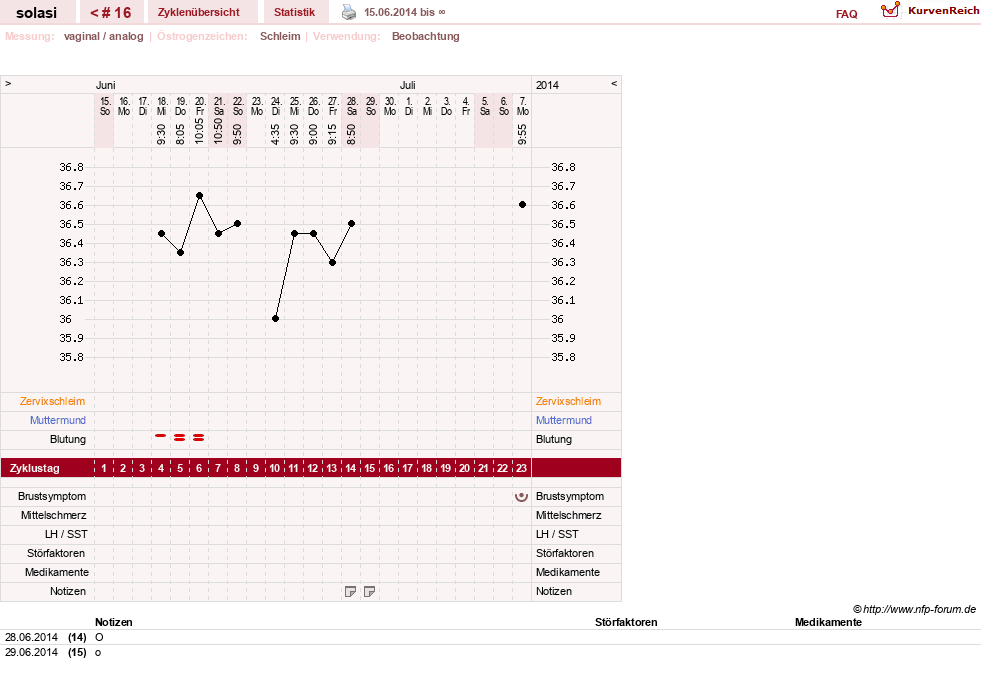Screen dimensions: 981x681
Task: Select the 36.6 temperature point on day 23
Action: [522, 205]
